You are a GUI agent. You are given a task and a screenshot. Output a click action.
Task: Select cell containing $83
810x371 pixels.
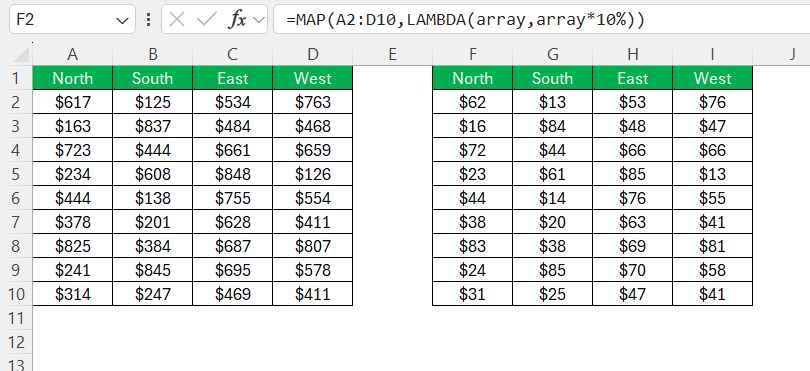472,246
